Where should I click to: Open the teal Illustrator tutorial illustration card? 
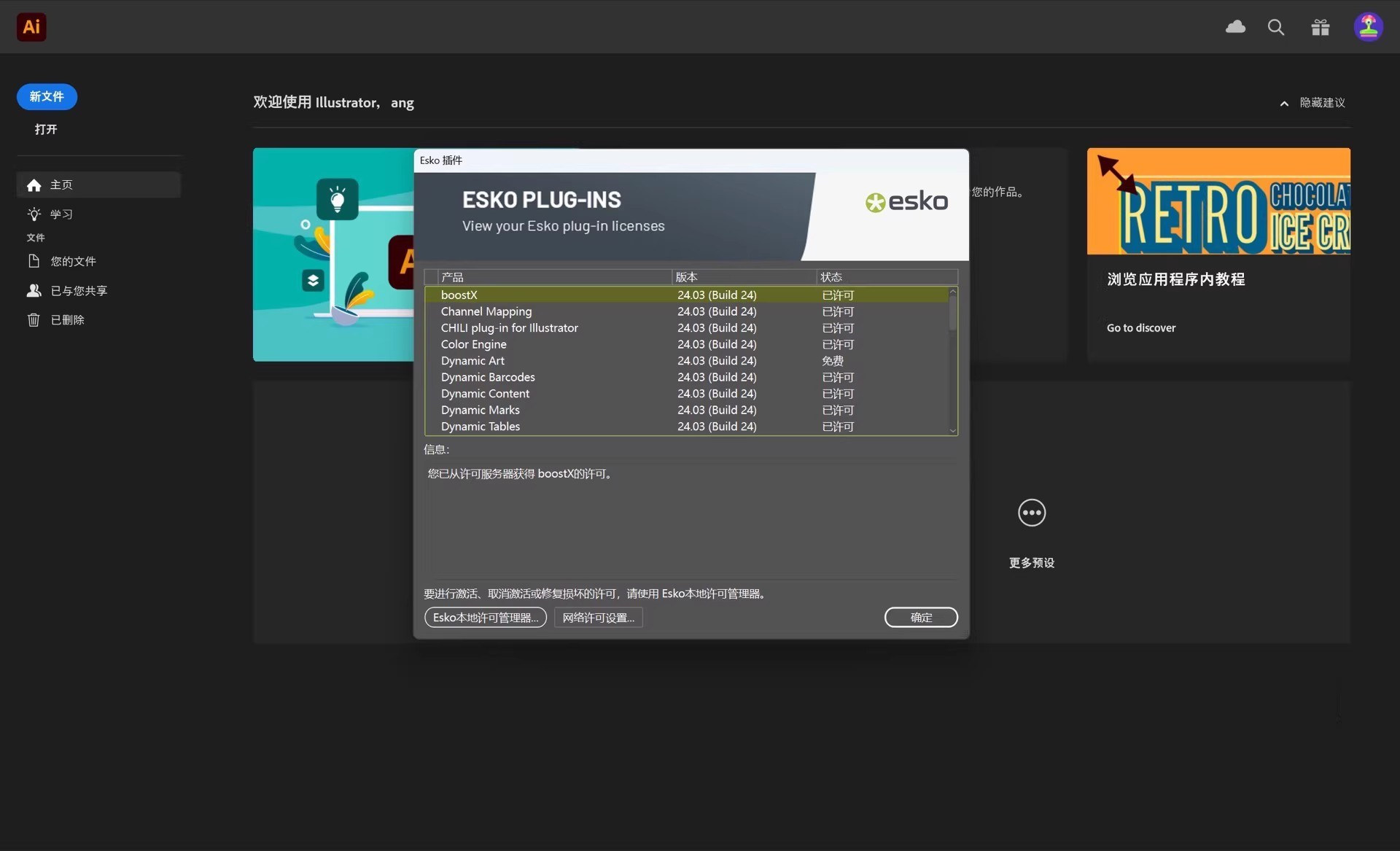coord(333,254)
